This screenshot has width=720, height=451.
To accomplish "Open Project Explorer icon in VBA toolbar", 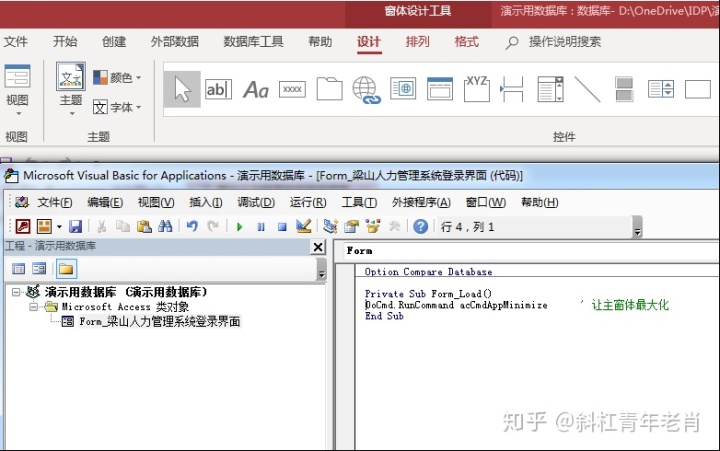I will (330, 226).
